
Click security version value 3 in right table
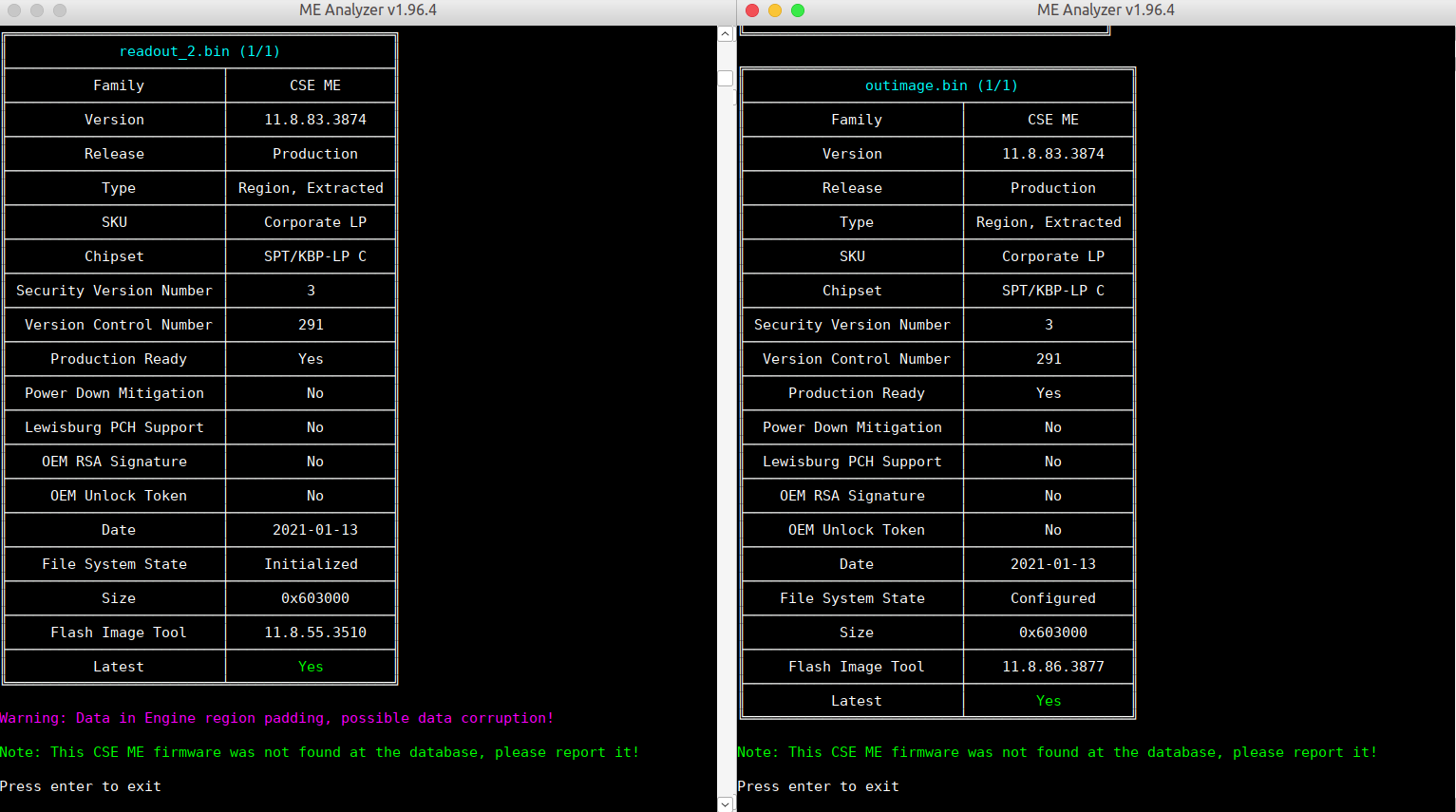click(1049, 325)
